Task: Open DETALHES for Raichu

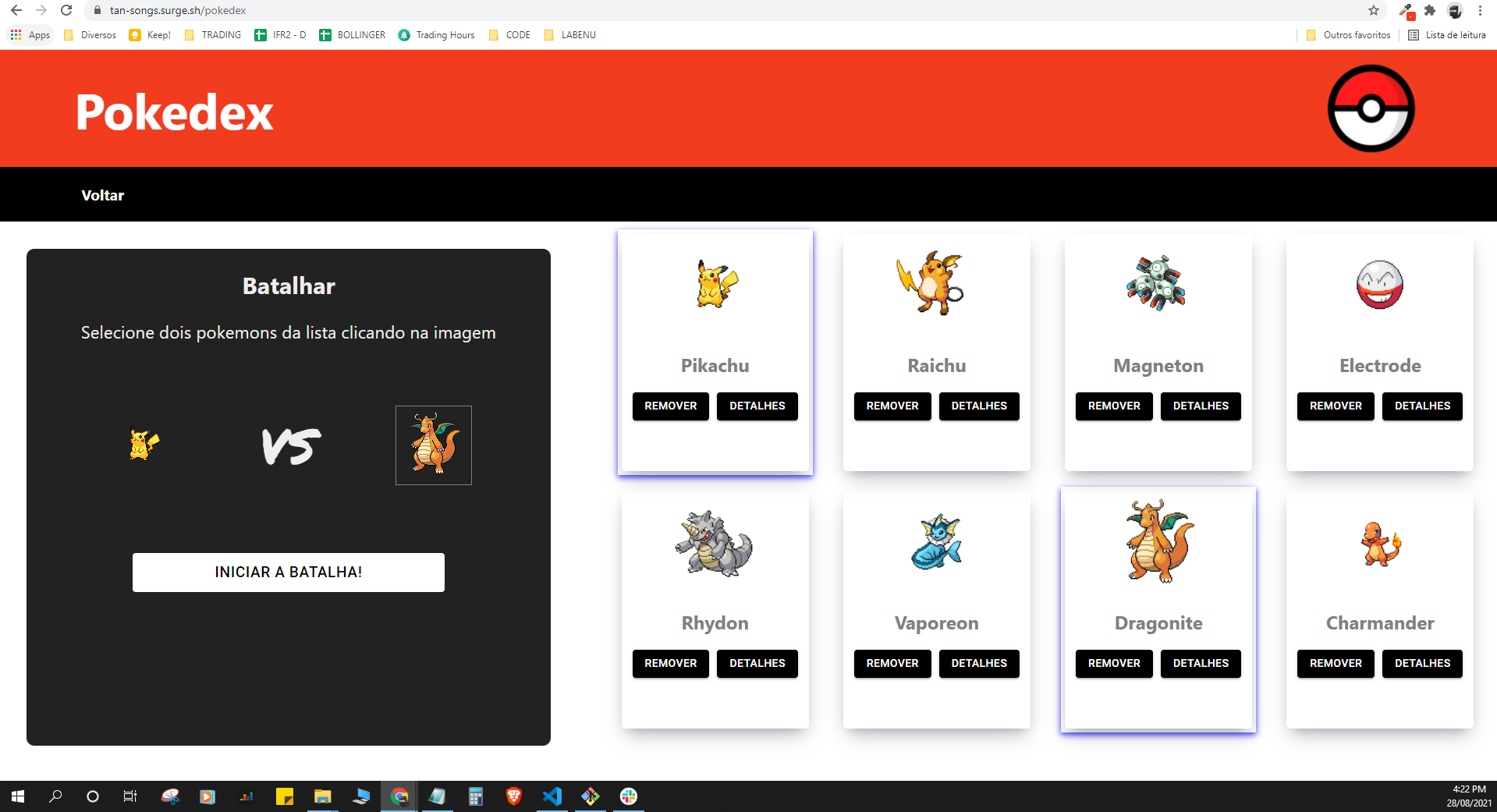Action: tap(979, 406)
